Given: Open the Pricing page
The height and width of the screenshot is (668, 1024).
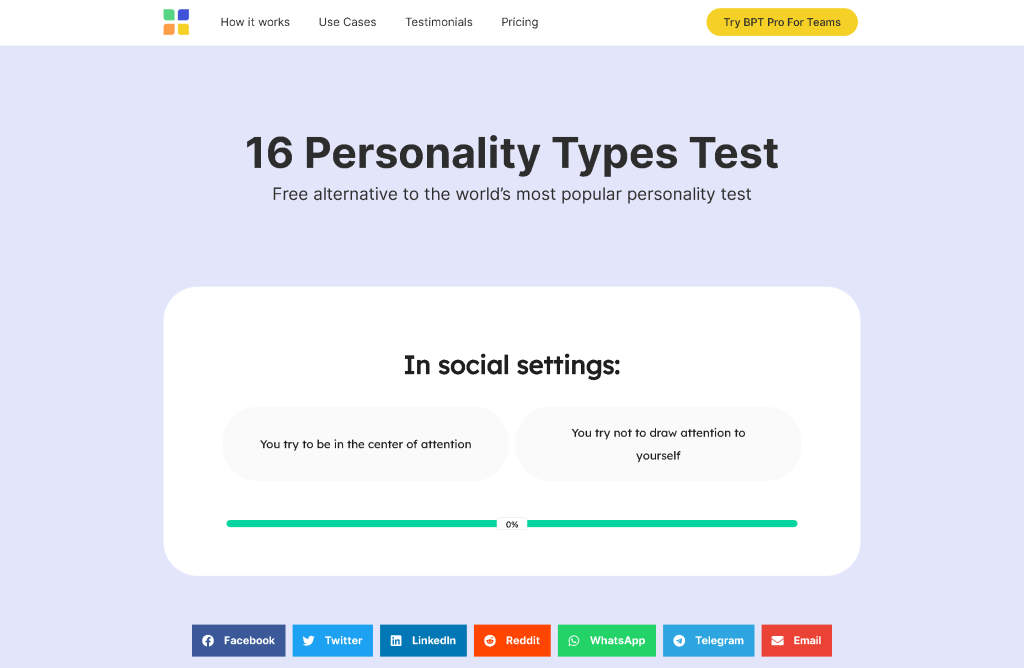Looking at the screenshot, I should pos(519,21).
